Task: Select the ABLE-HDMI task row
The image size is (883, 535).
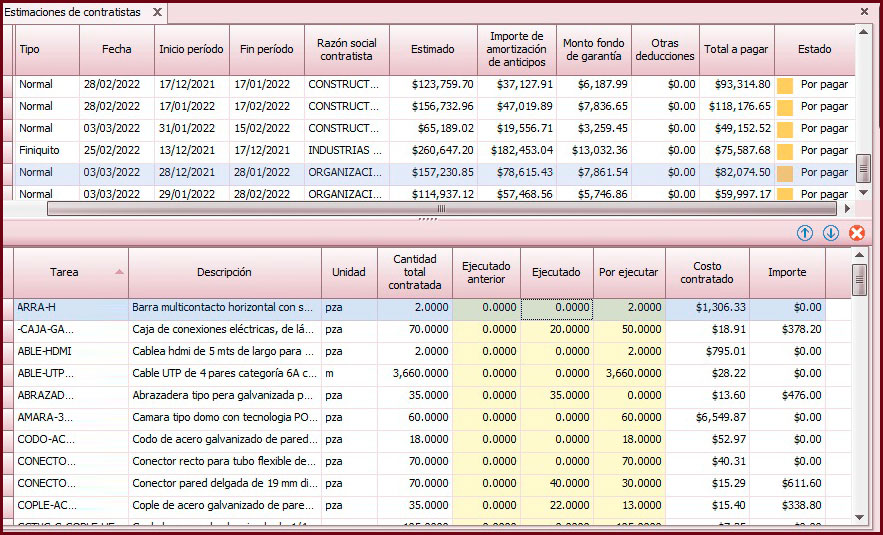Action: pyautogui.click(x=420, y=352)
